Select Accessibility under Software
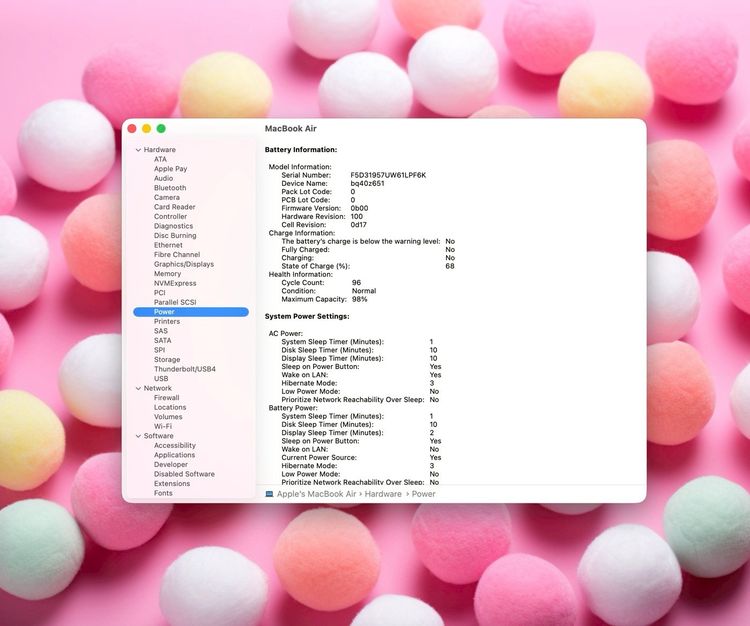Screen dimensions: 750x626 pos(175,446)
